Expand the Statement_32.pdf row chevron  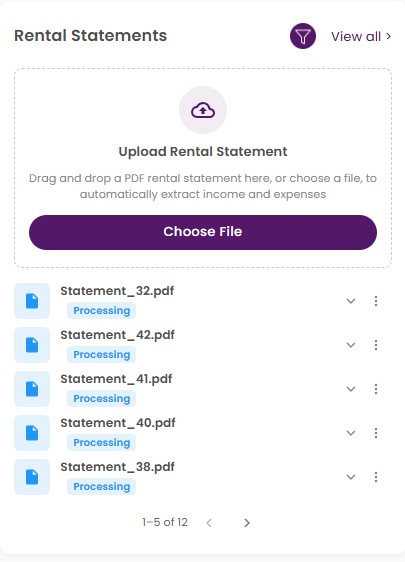pos(351,301)
